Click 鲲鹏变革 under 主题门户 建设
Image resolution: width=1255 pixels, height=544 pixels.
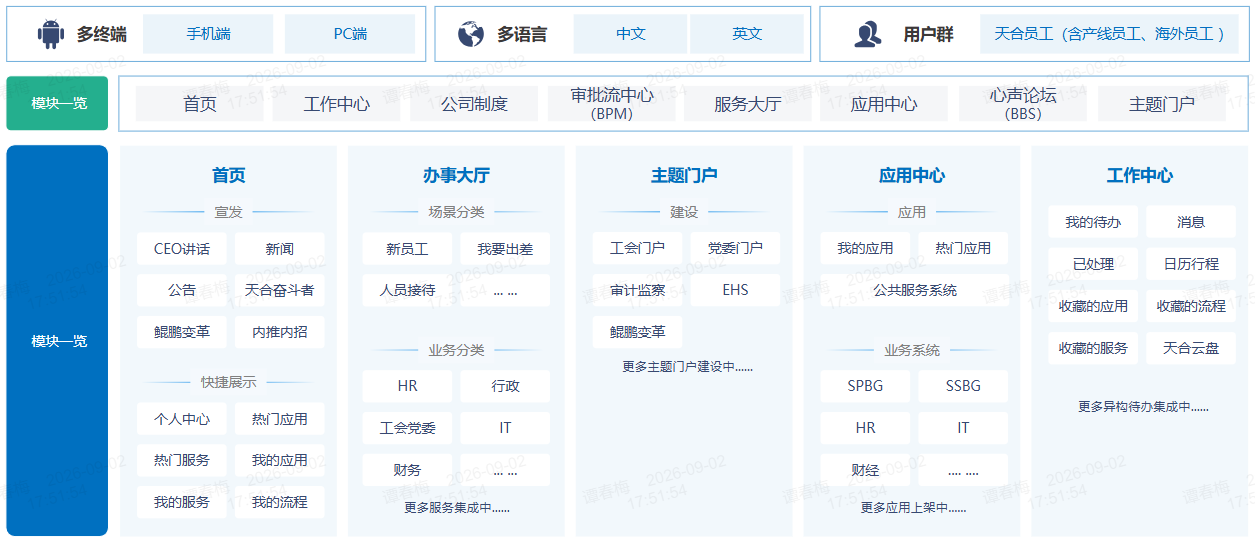point(637,332)
